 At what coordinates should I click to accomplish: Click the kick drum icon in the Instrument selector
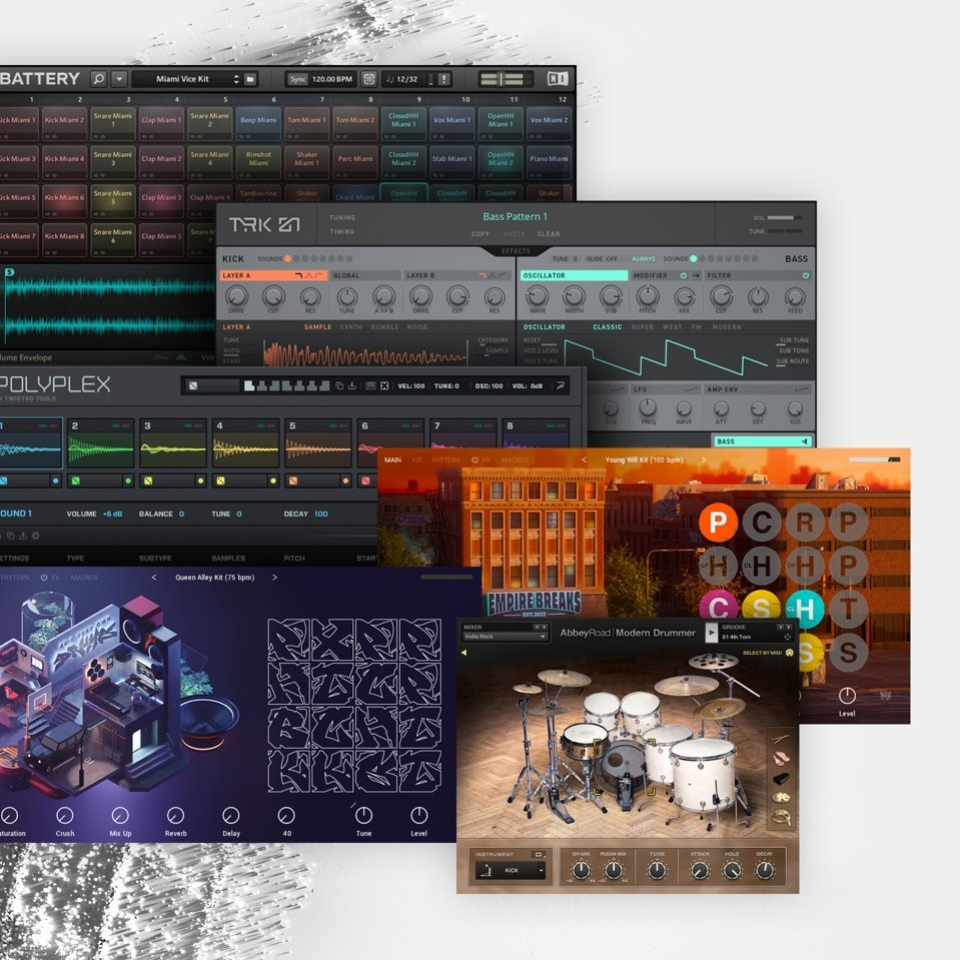(x=488, y=870)
